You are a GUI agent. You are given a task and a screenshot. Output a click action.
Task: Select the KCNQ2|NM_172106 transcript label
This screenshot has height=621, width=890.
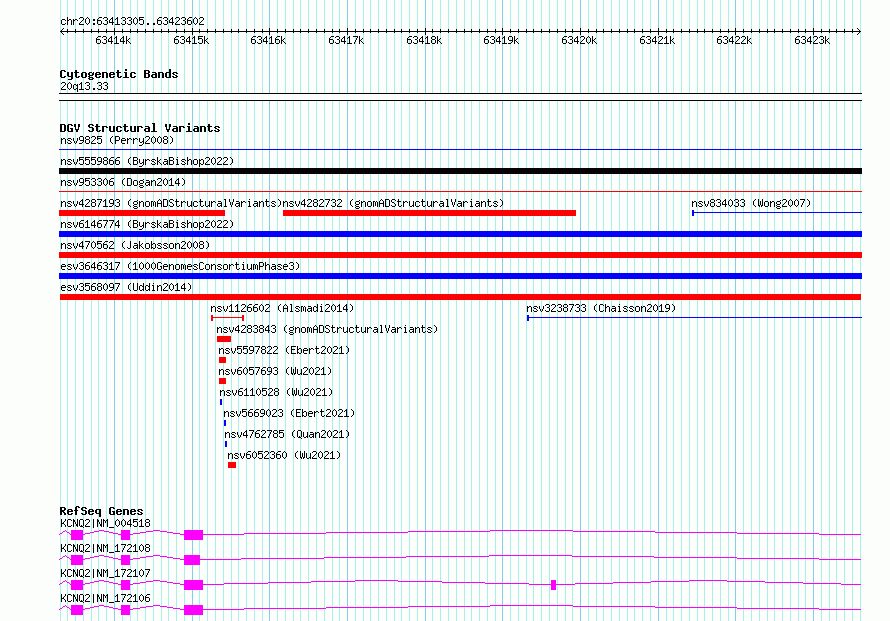tap(105, 598)
